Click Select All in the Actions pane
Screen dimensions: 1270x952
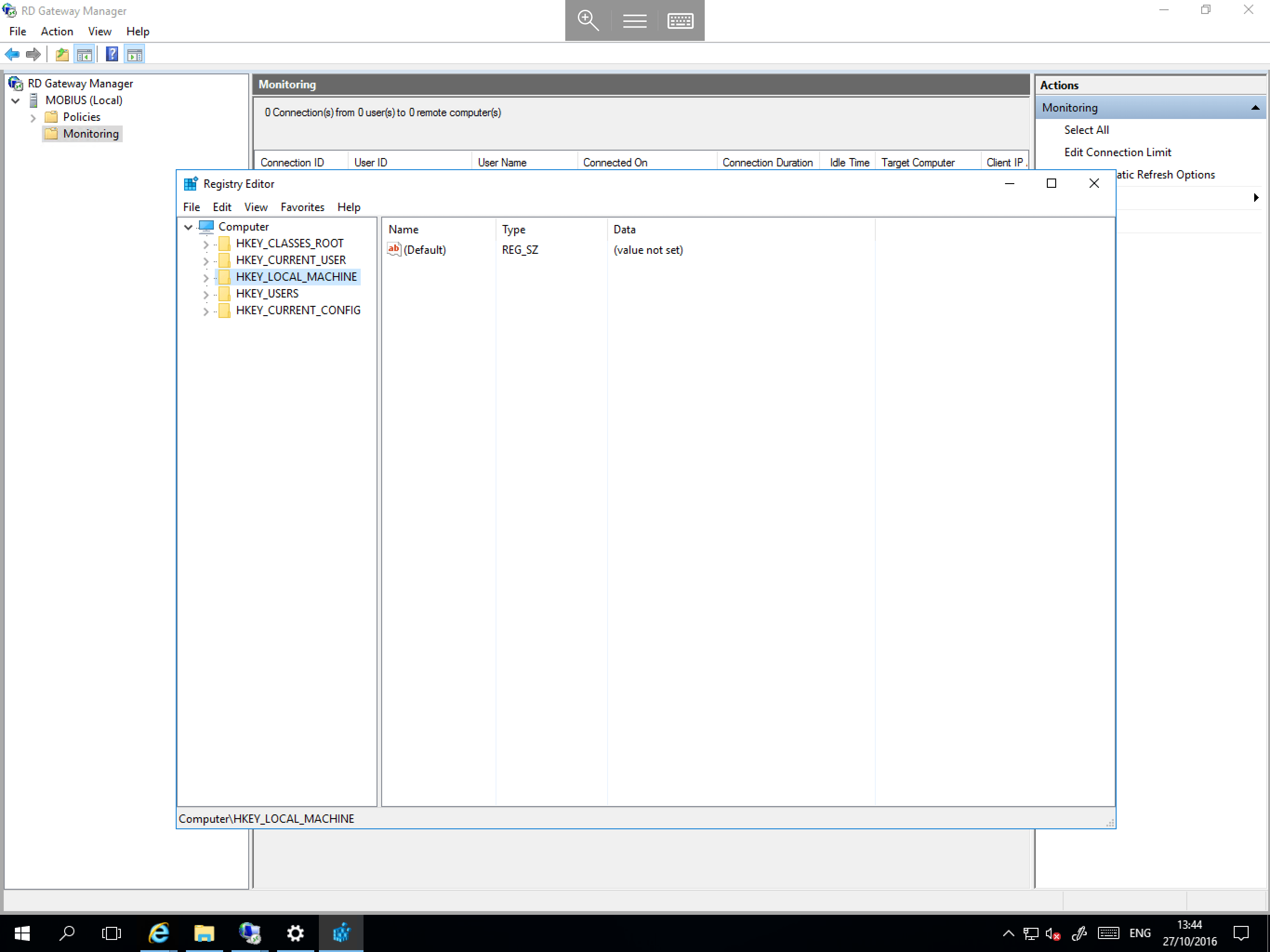(1086, 130)
